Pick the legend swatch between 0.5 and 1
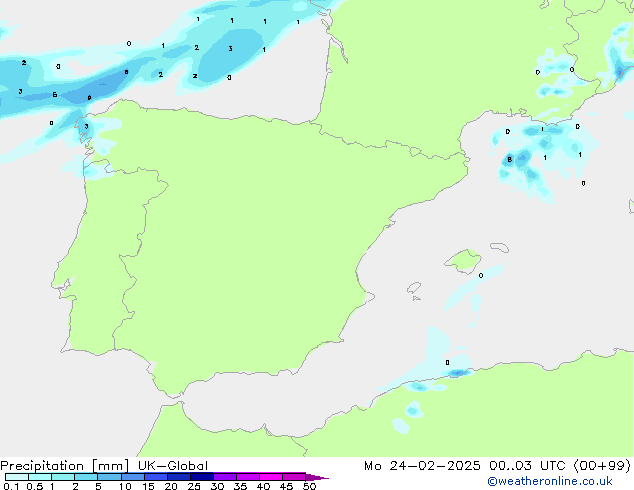The height and width of the screenshot is (490, 634). [40, 477]
